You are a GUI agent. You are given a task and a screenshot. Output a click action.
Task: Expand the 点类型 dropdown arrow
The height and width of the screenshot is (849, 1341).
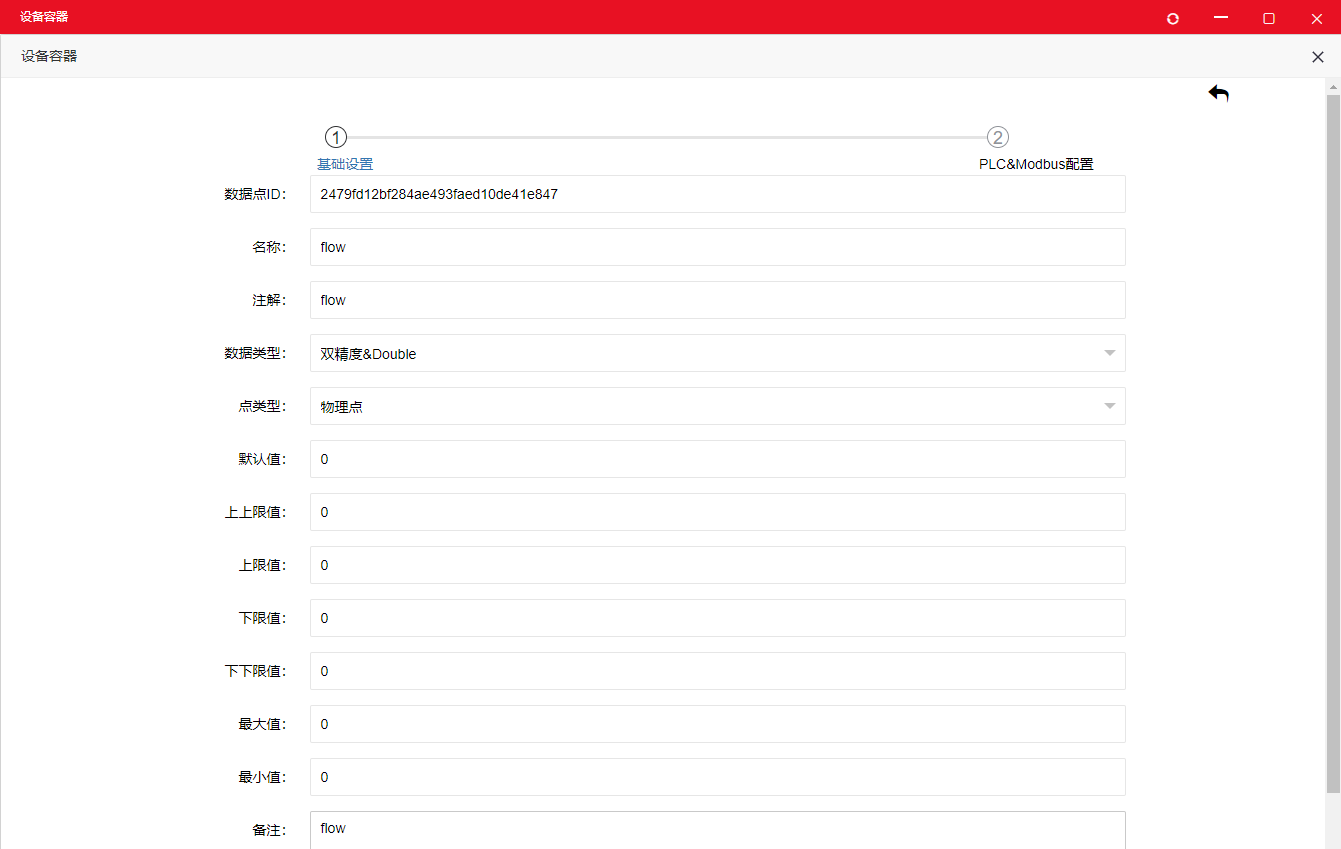click(1109, 406)
